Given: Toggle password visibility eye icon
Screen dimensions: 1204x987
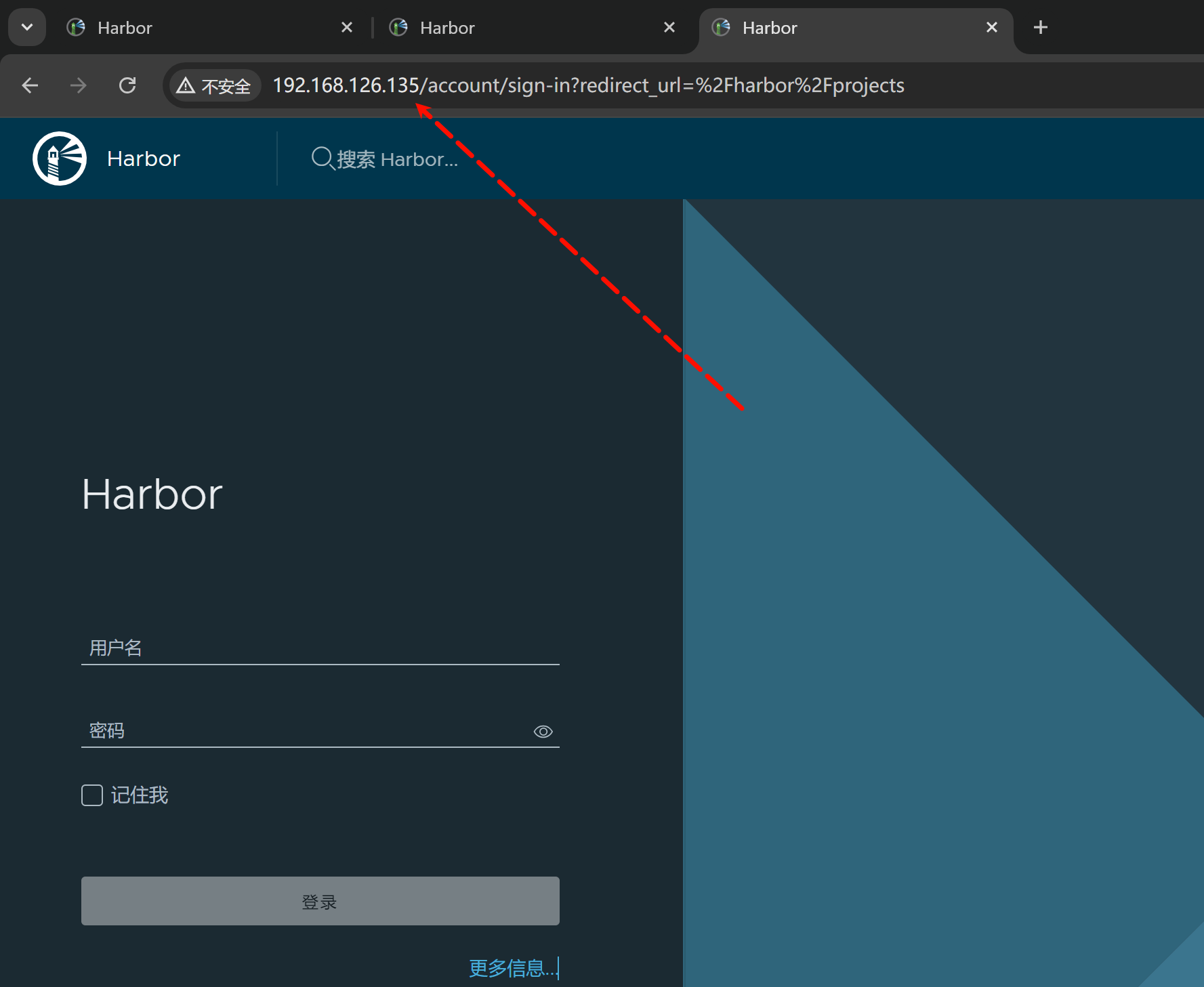Looking at the screenshot, I should click(543, 732).
